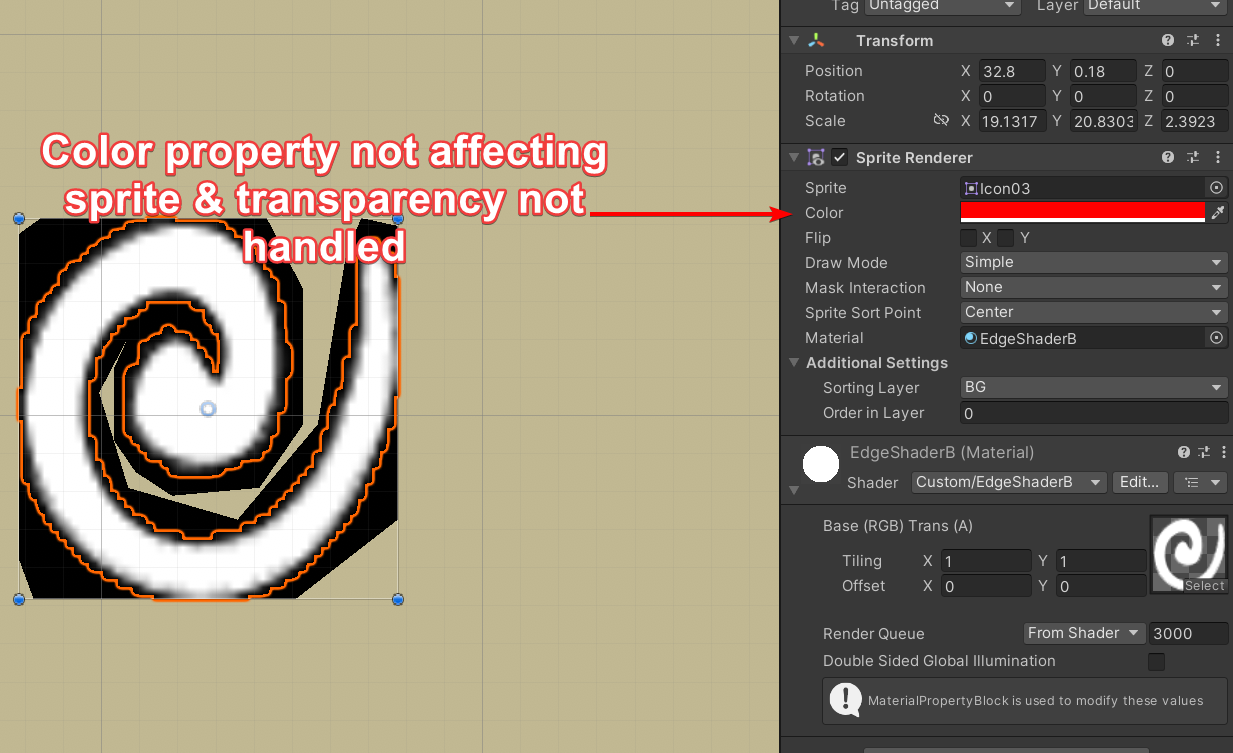Image resolution: width=1233 pixels, height=753 pixels.
Task: Click the constrain scale link icon
Action: (941, 119)
